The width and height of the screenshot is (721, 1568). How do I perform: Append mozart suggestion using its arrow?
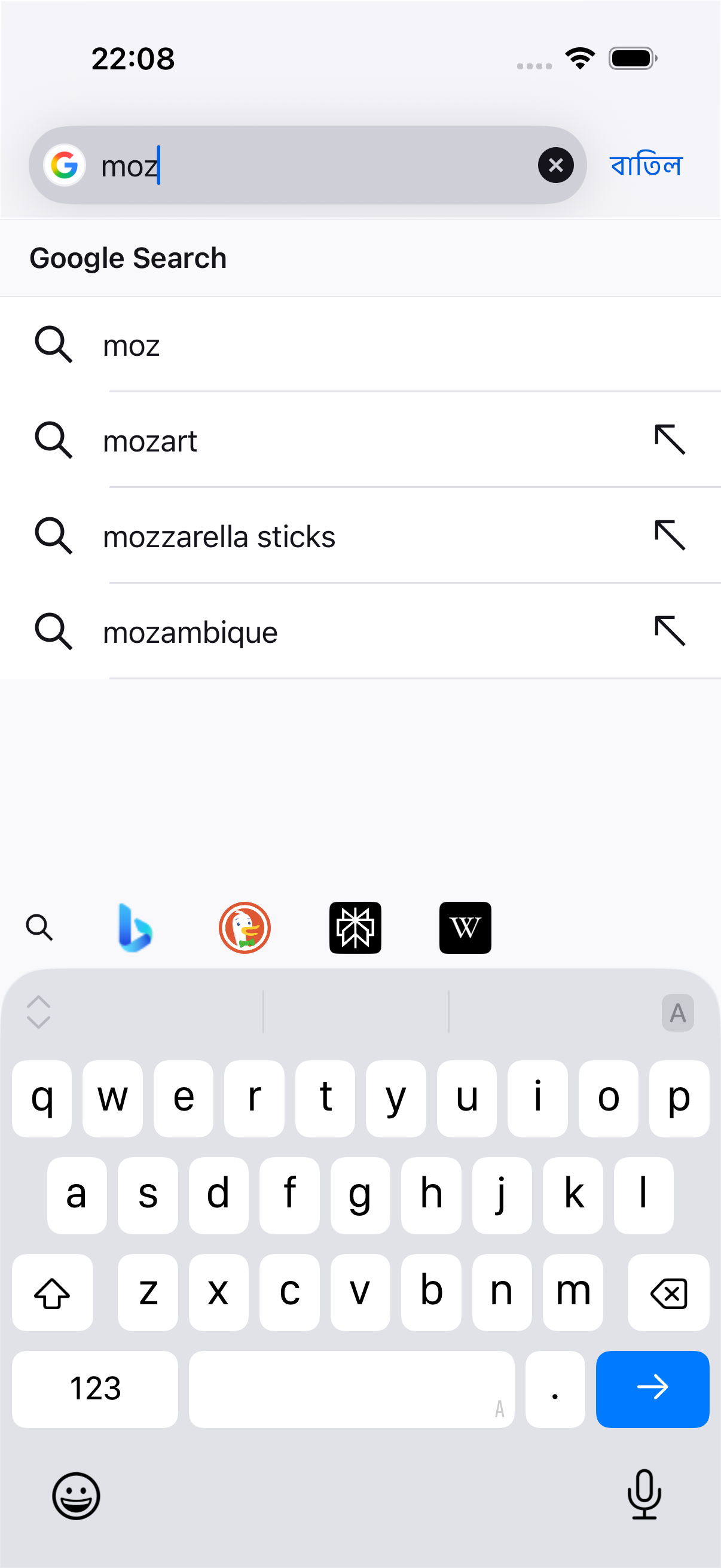[x=670, y=440]
